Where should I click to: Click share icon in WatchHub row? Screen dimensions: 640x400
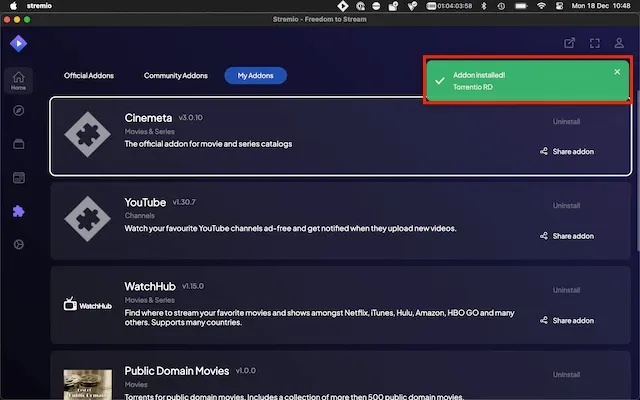[x=544, y=320]
